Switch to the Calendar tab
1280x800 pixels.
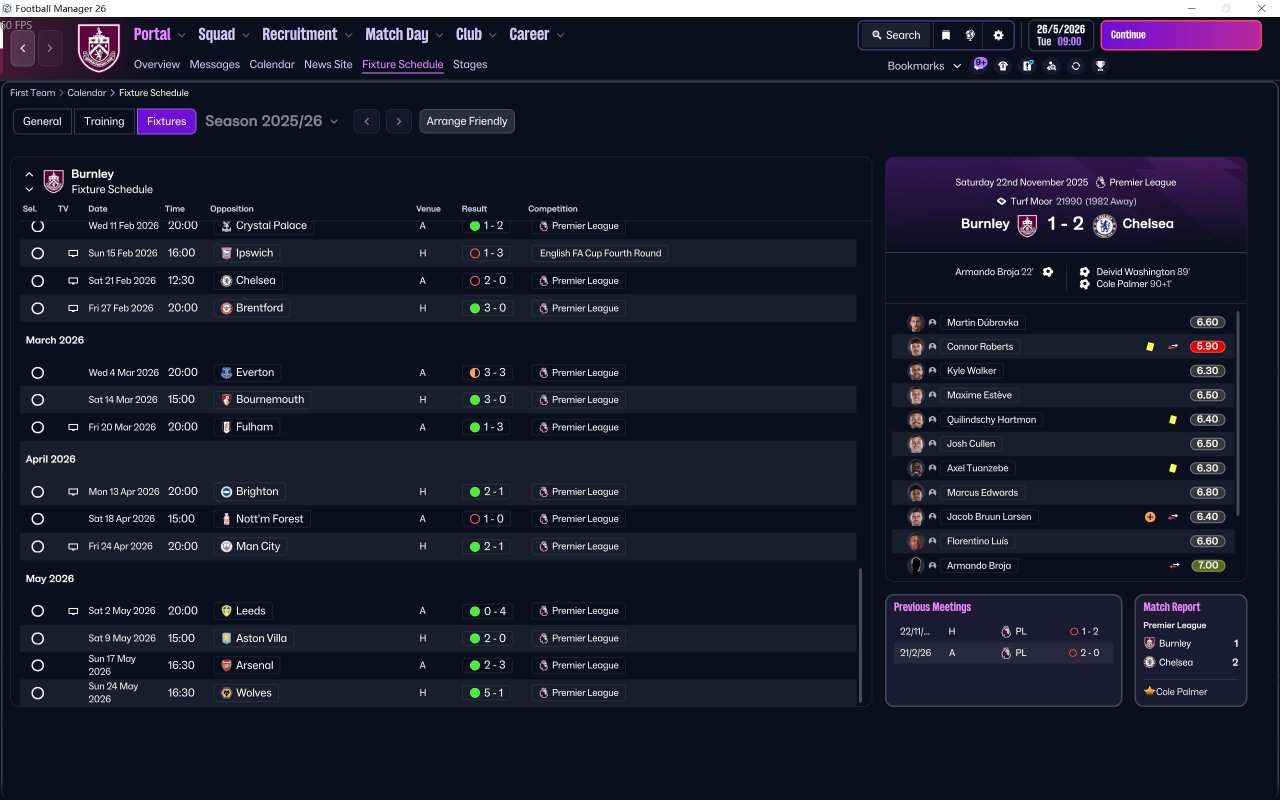[x=272, y=65]
